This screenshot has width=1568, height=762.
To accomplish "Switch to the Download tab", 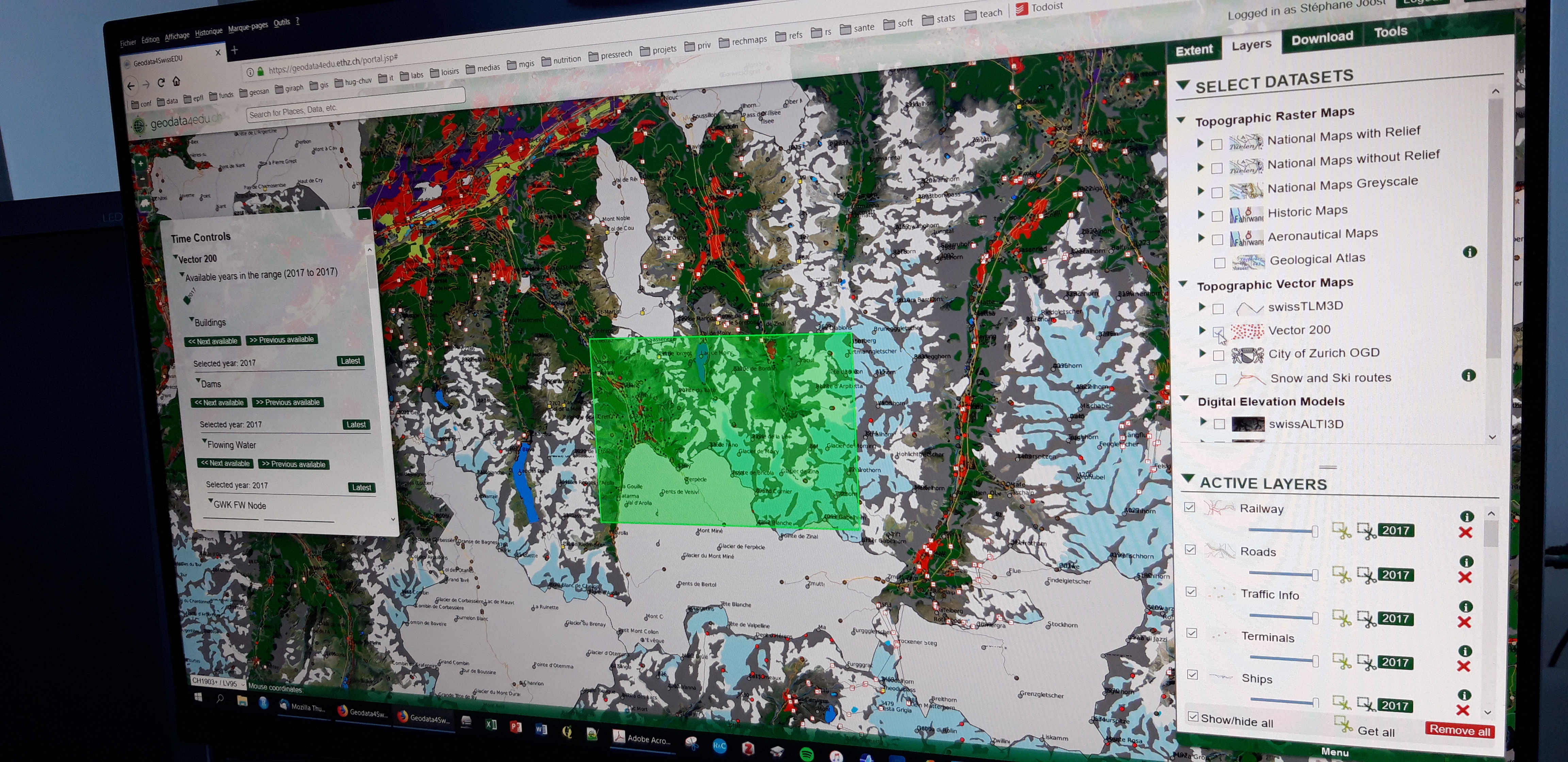I will [1322, 38].
